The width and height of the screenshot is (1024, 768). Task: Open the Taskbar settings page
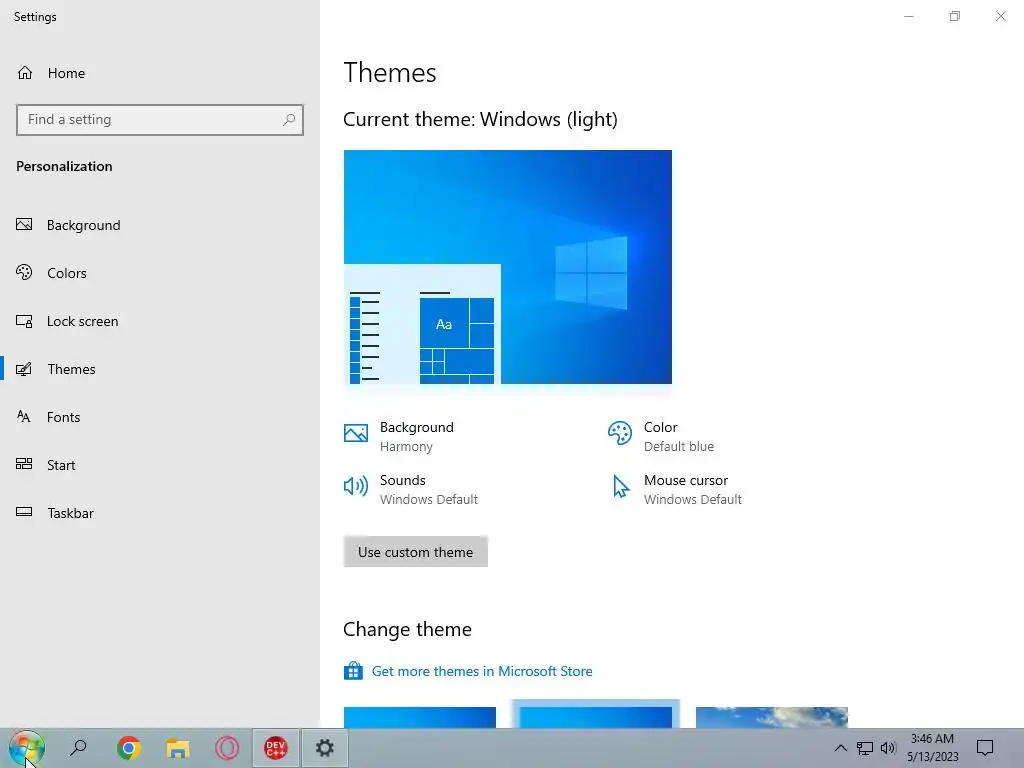click(x=160, y=513)
